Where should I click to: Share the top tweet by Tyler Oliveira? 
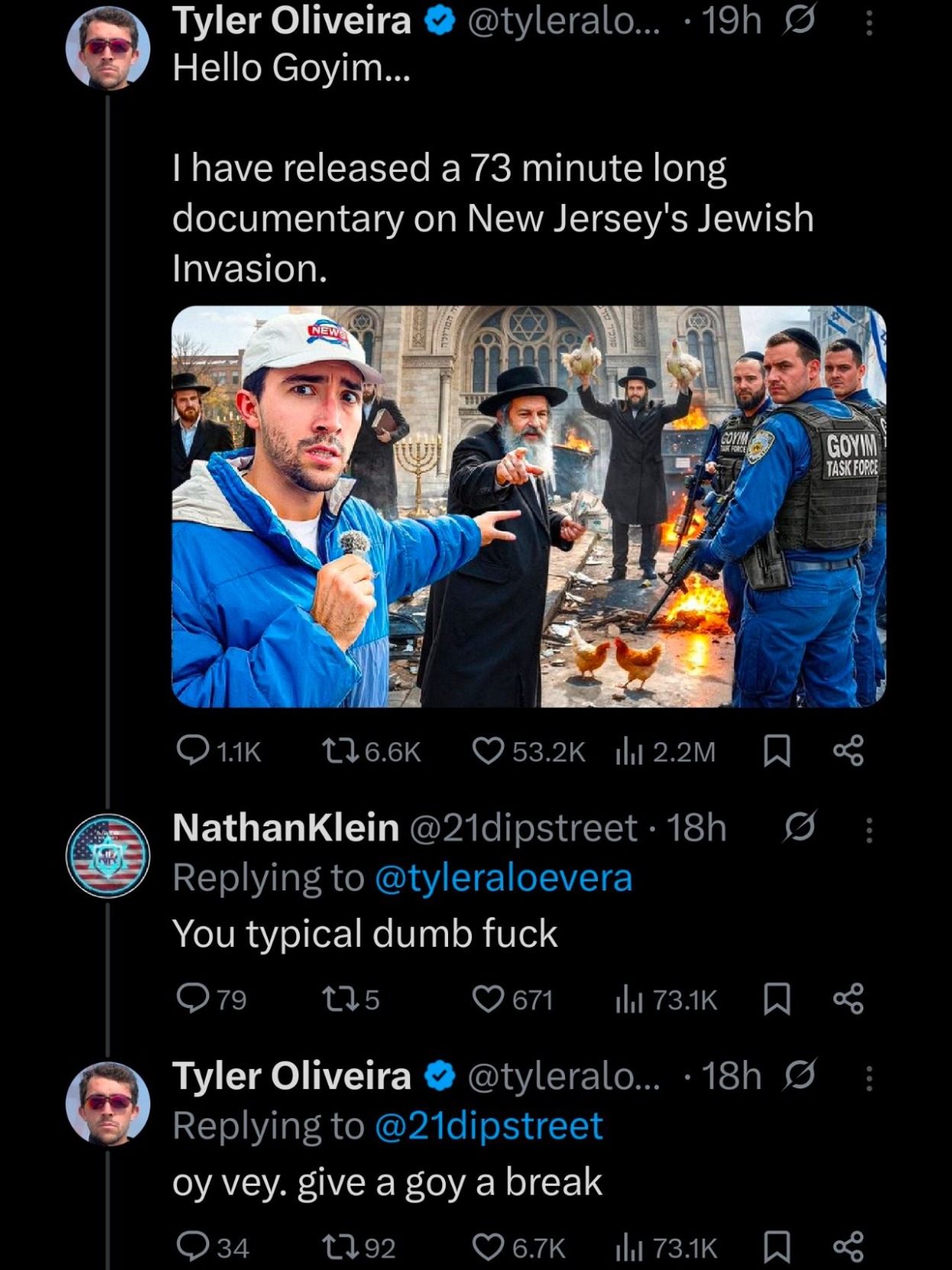coord(848,751)
